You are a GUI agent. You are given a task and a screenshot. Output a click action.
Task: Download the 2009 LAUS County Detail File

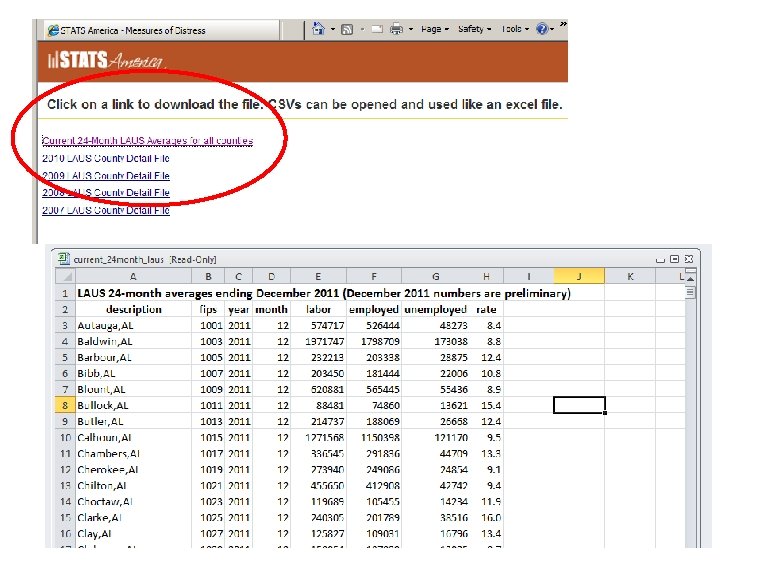(x=106, y=175)
